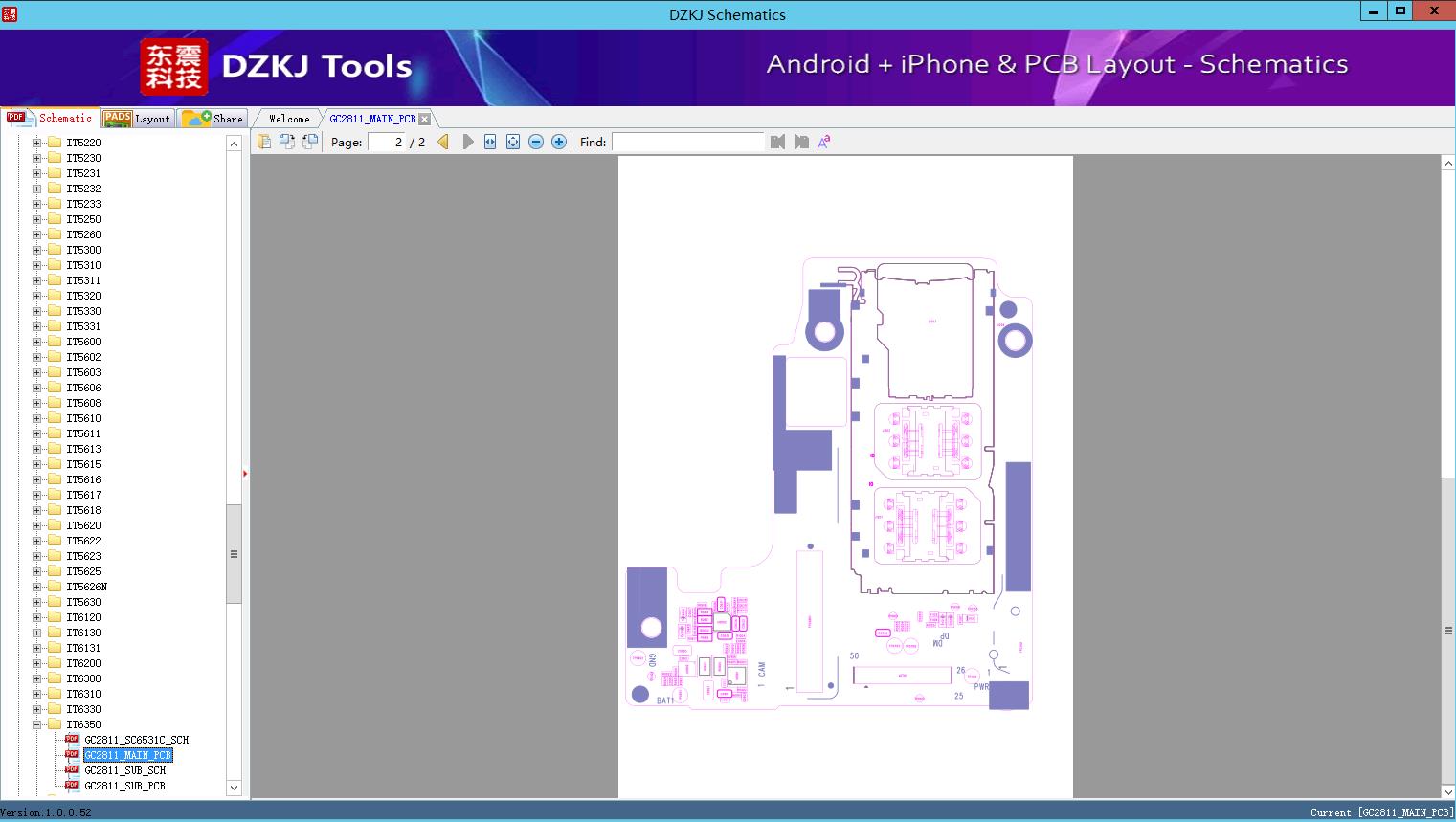Select the IT6200 folder
Viewport: 1456px width, 822px height.
click(x=83, y=663)
